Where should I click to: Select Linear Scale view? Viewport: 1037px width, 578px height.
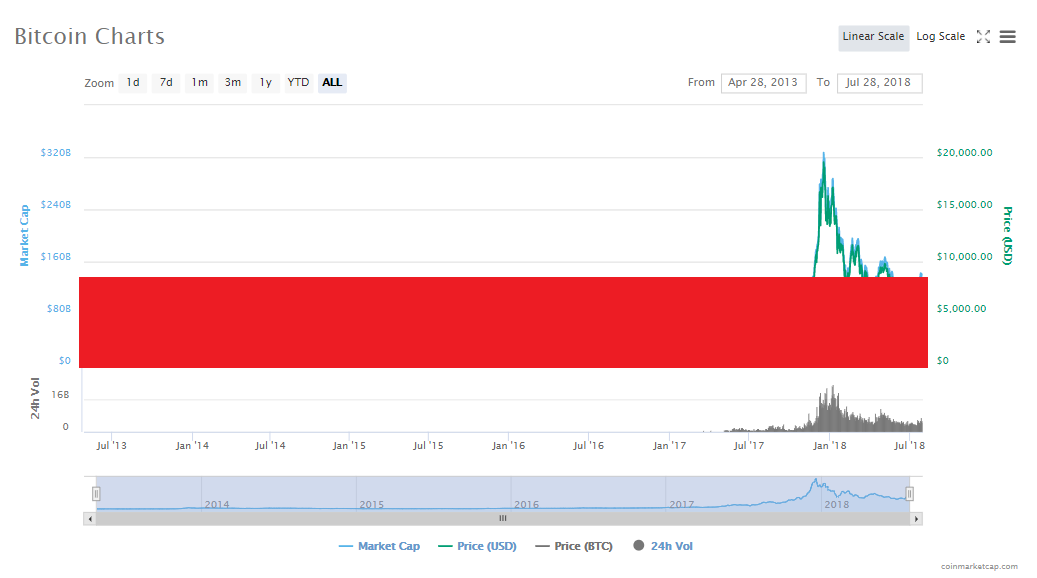[873, 37]
